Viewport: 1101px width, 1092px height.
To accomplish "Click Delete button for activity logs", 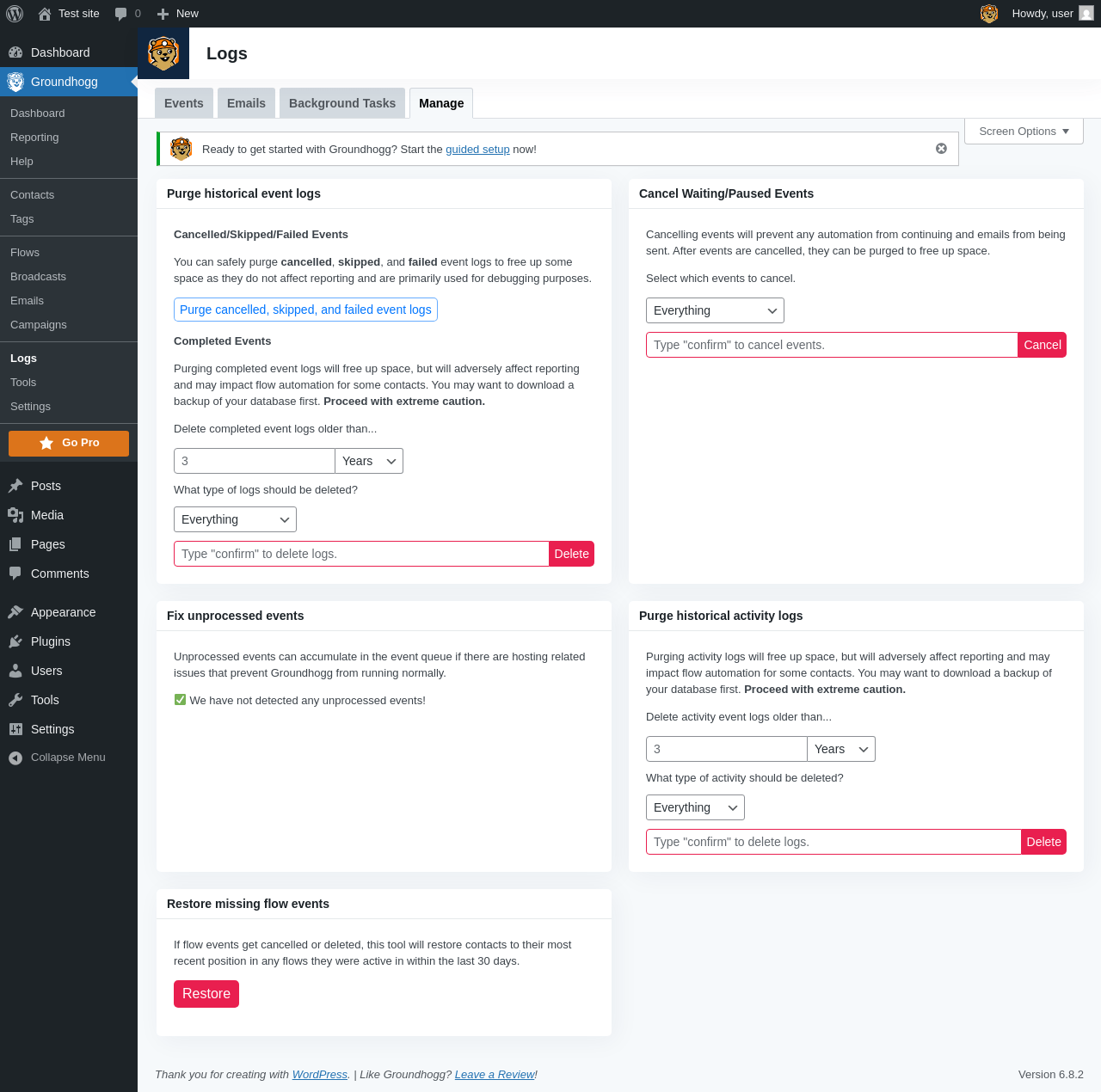I will 1043,842.
